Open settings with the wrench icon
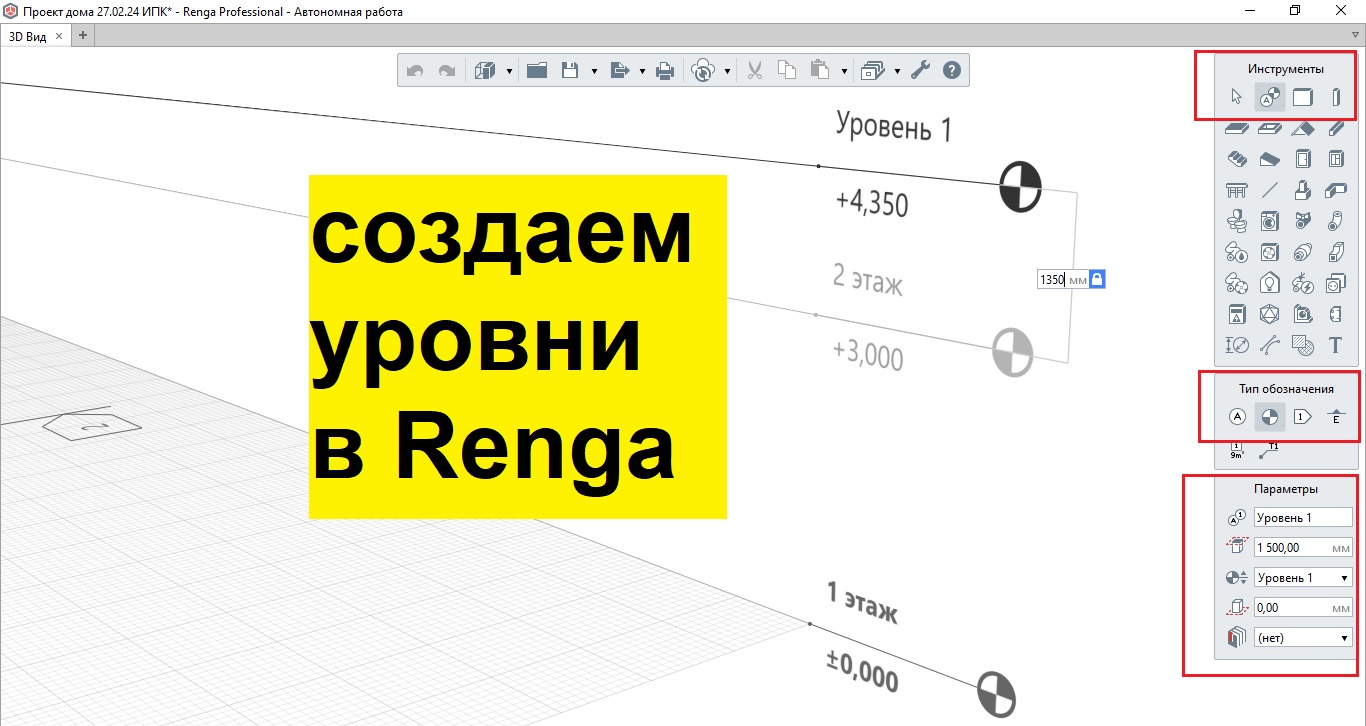This screenshot has height=726, width=1366. (x=920, y=71)
